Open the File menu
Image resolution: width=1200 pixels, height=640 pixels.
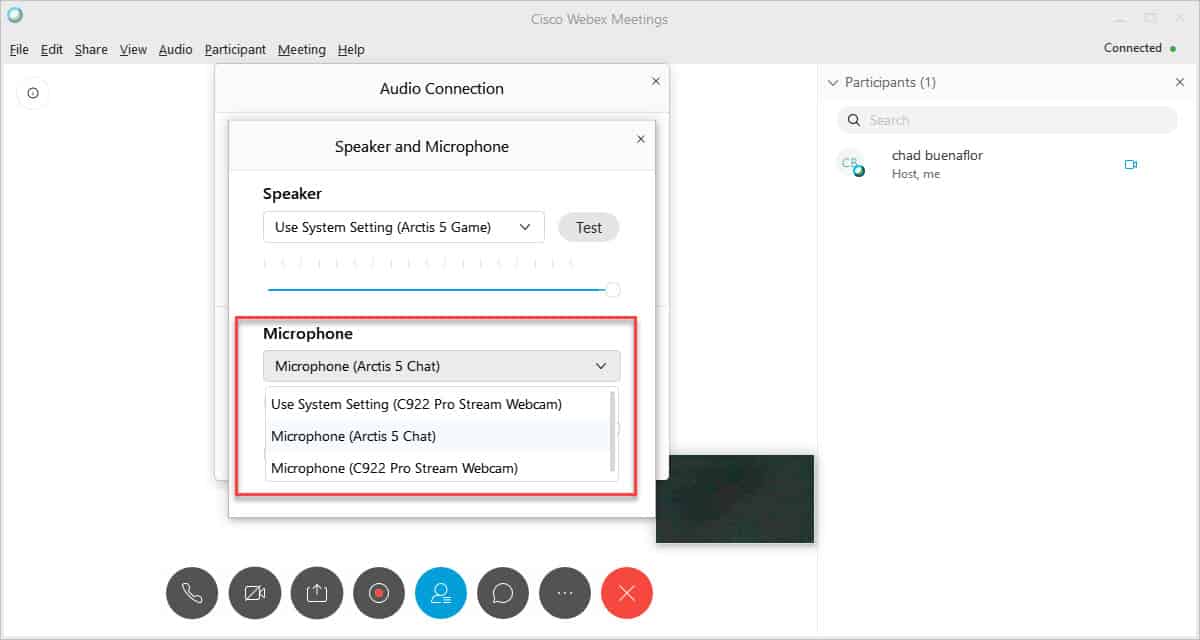(19, 49)
